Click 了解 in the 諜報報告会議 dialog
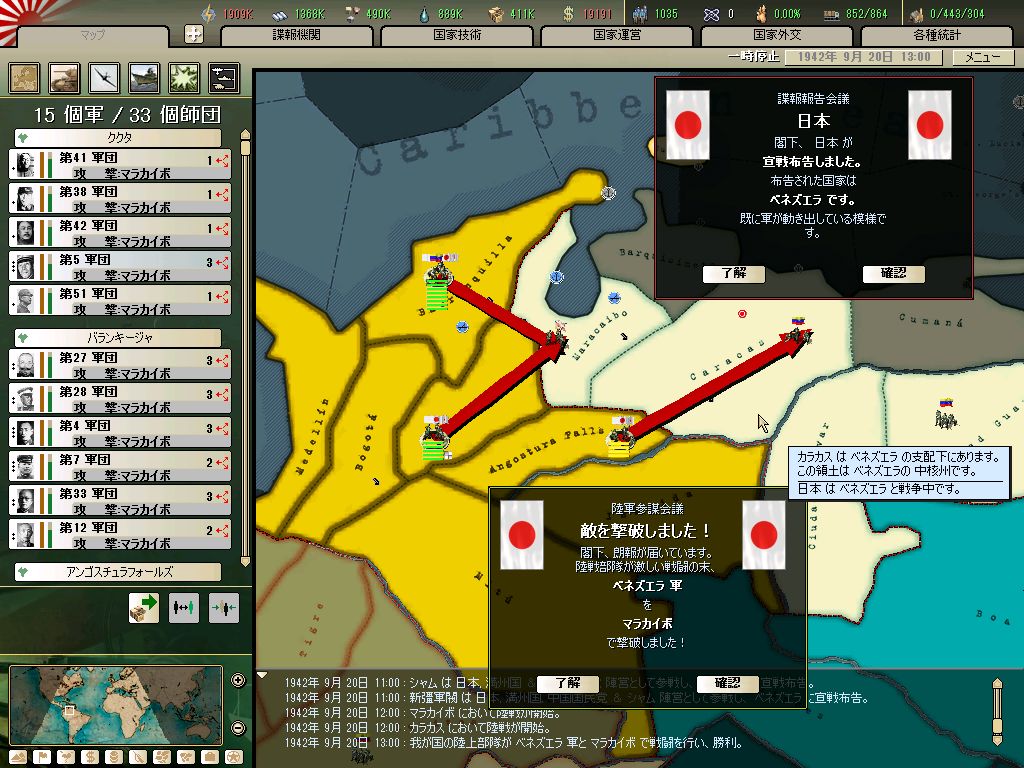The image size is (1024, 768). [733, 274]
